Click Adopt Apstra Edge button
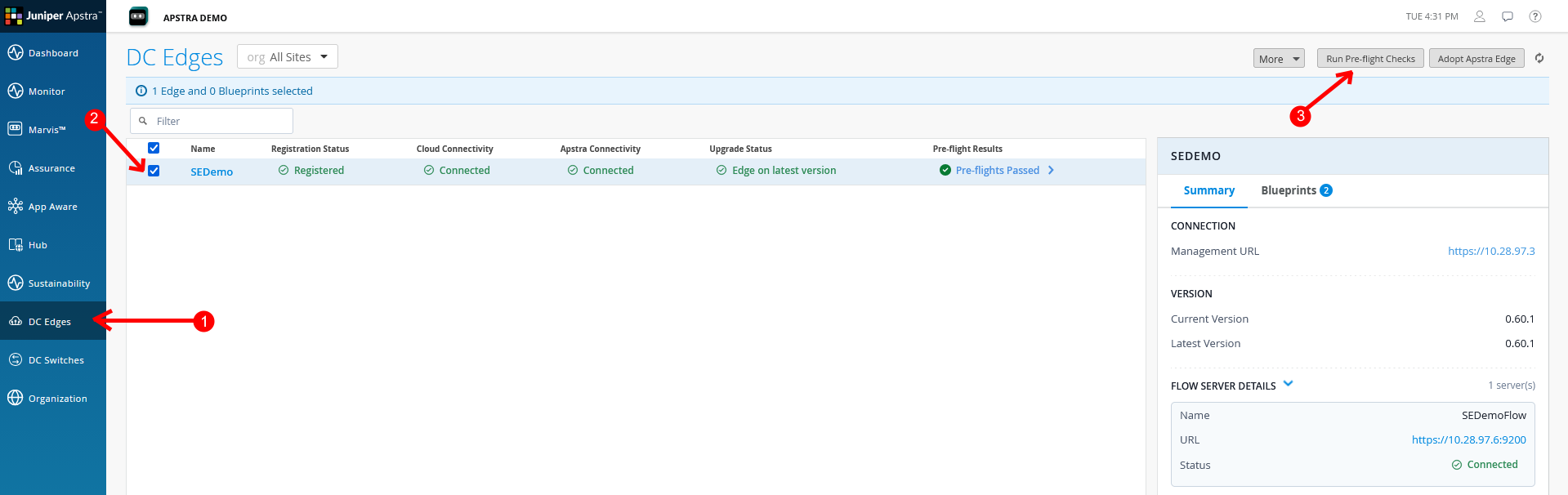 click(x=1476, y=58)
